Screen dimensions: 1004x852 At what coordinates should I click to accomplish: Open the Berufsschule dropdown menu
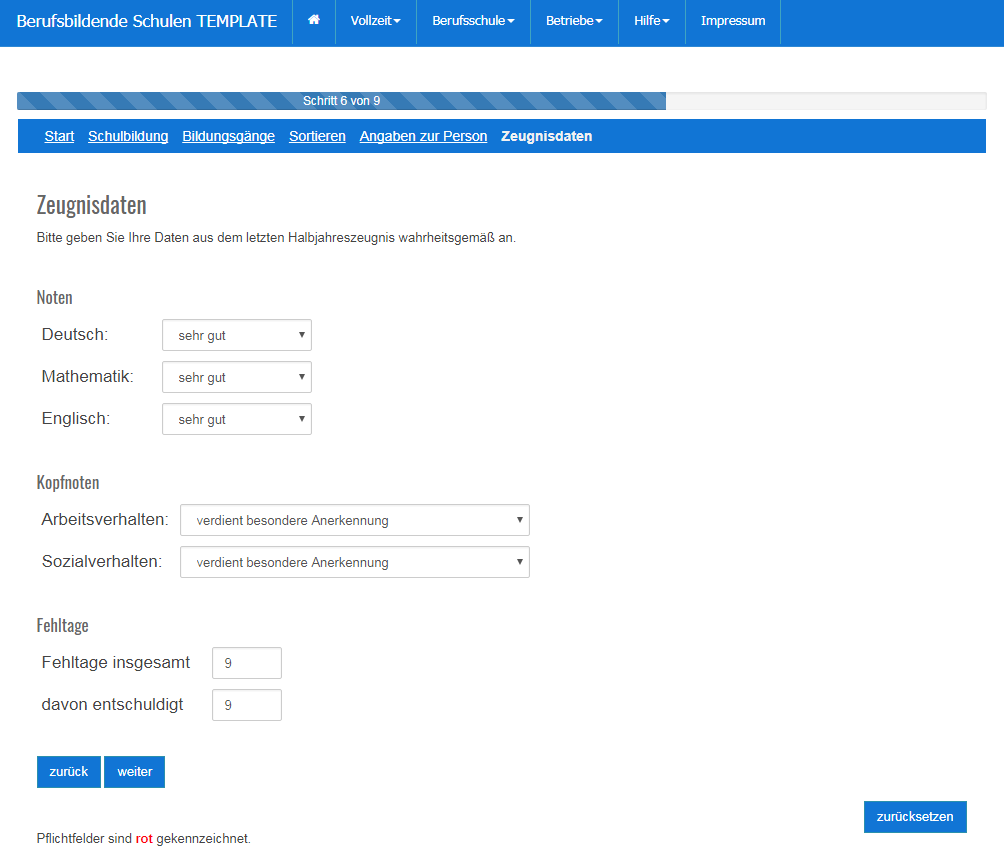tap(472, 22)
